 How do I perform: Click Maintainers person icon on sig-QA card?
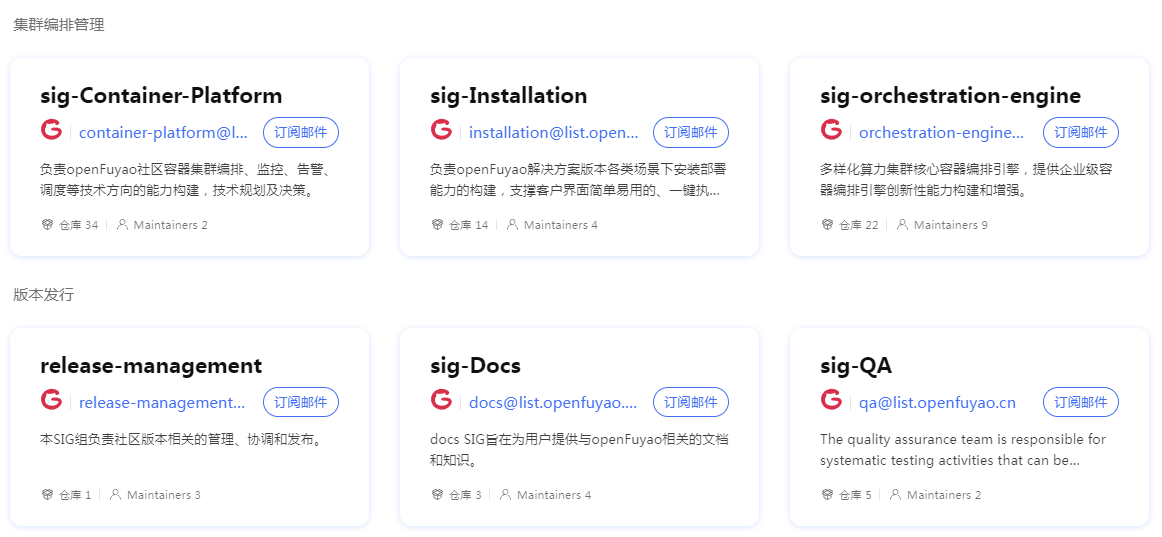pyautogui.click(x=895, y=495)
